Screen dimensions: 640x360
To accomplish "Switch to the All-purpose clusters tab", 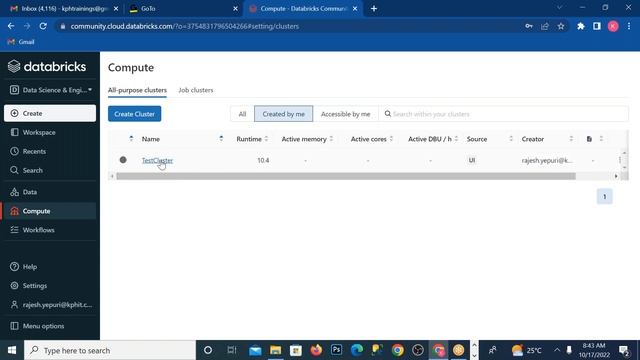I will (137, 90).
